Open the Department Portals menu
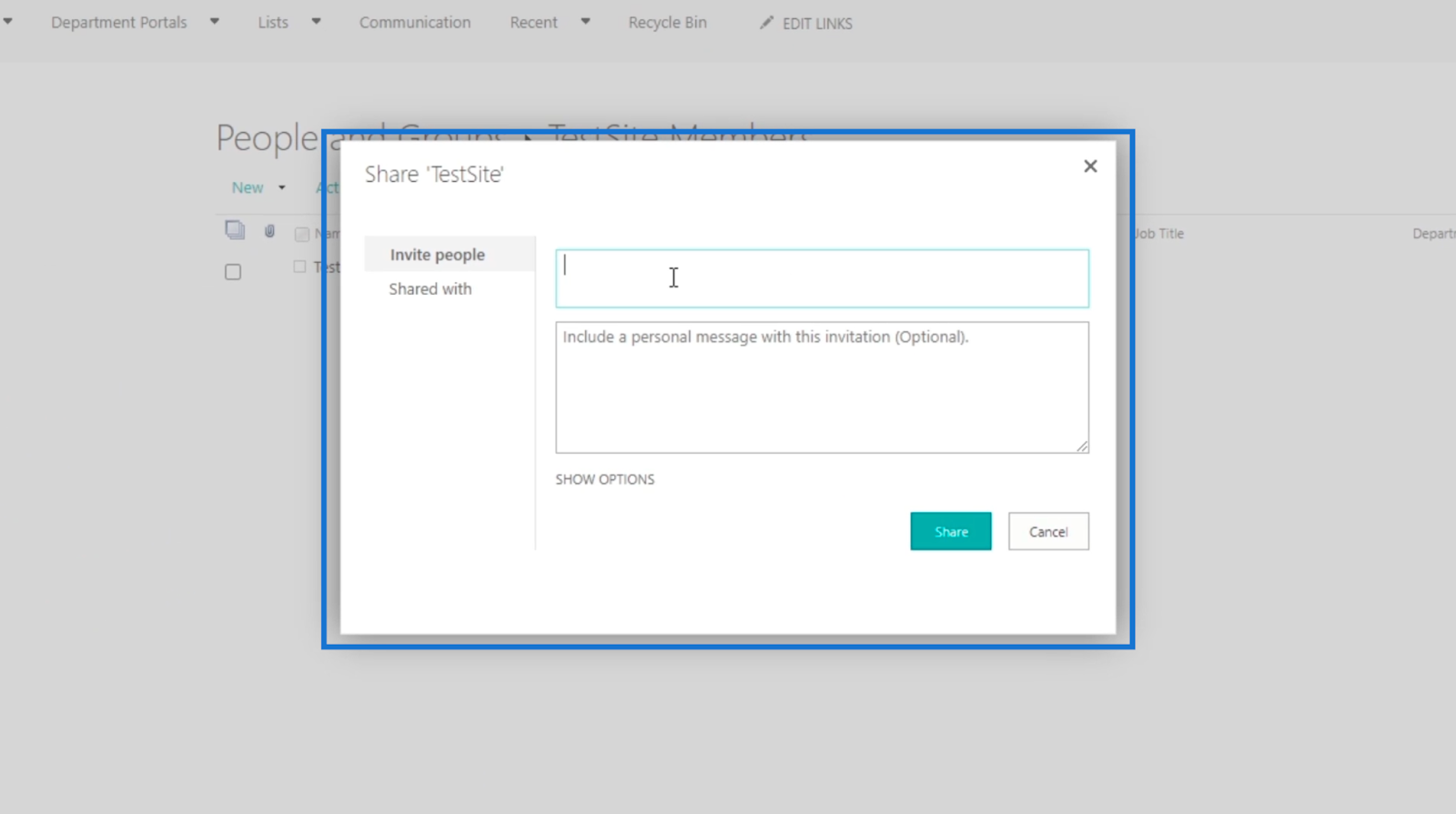This screenshot has width=1456, height=814. tap(119, 23)
